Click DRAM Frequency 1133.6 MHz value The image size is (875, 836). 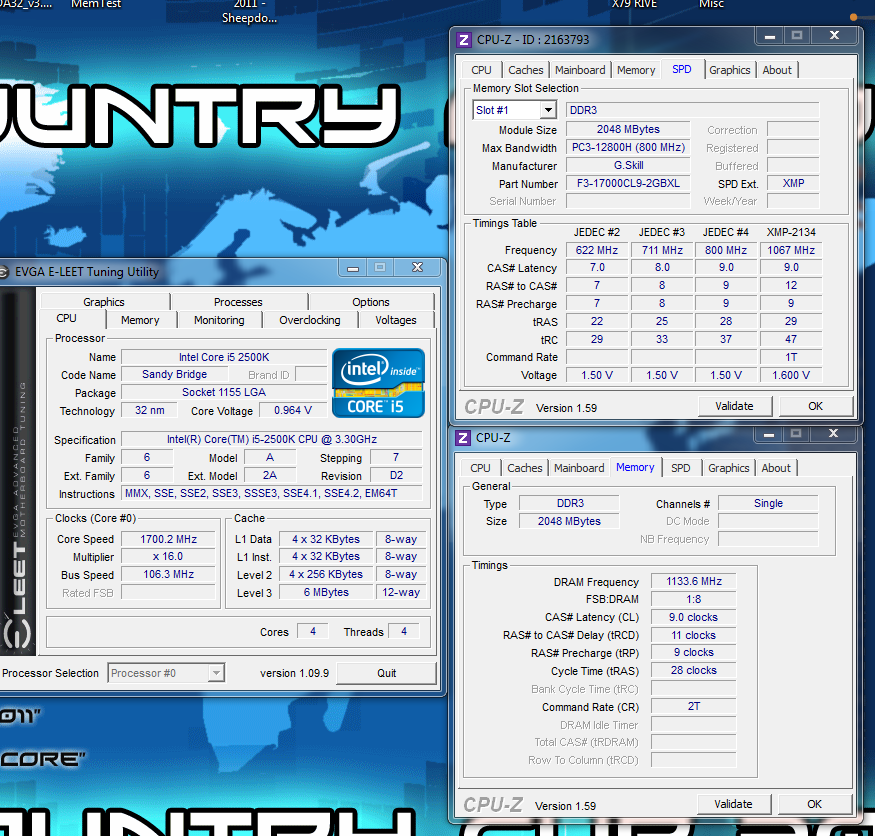pos(694,582)
